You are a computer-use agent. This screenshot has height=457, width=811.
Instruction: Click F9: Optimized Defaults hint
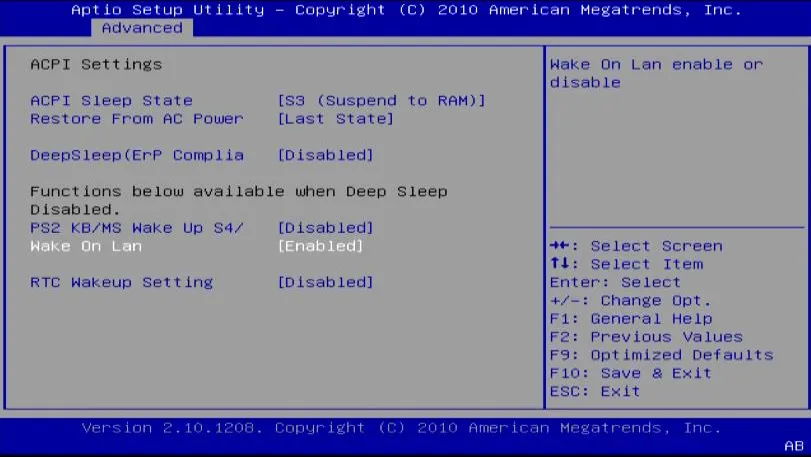[661, 355]
